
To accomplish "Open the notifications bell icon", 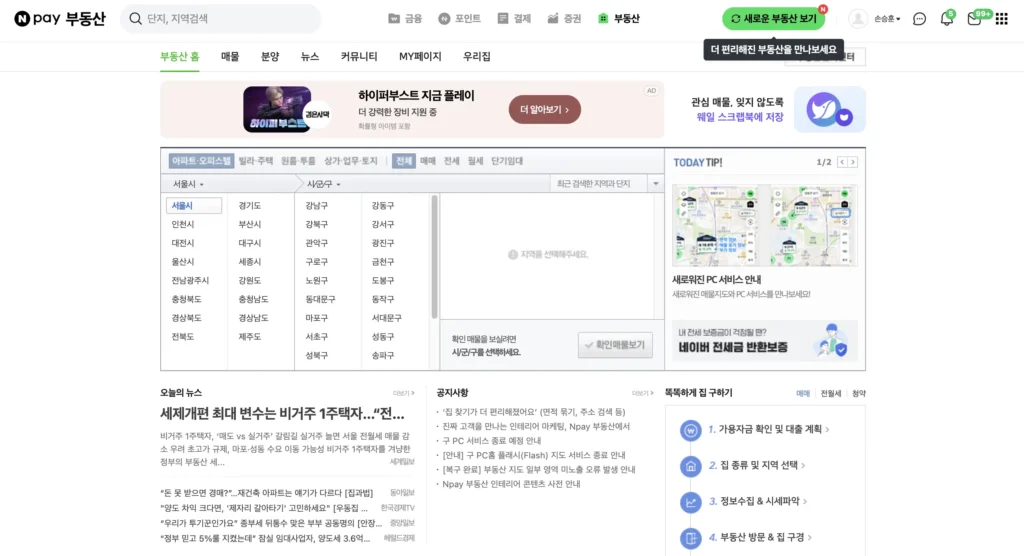I will (946, 19).
